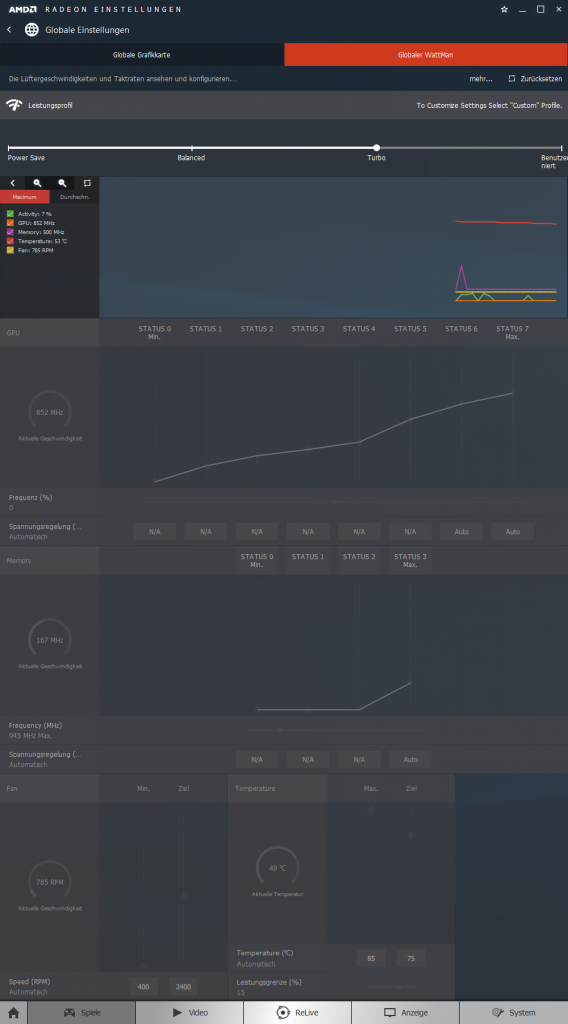Open the Video section

(x=190, y=1013)
